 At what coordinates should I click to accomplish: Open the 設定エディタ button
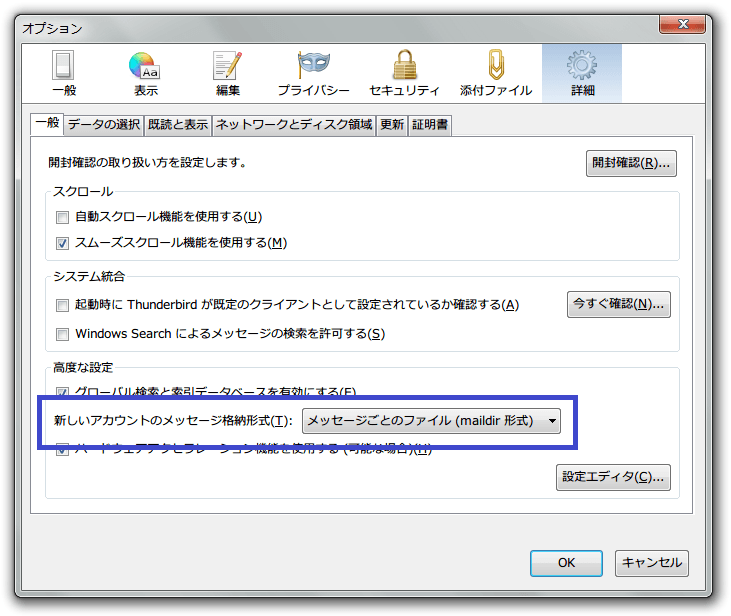click(x=613, y=477)
